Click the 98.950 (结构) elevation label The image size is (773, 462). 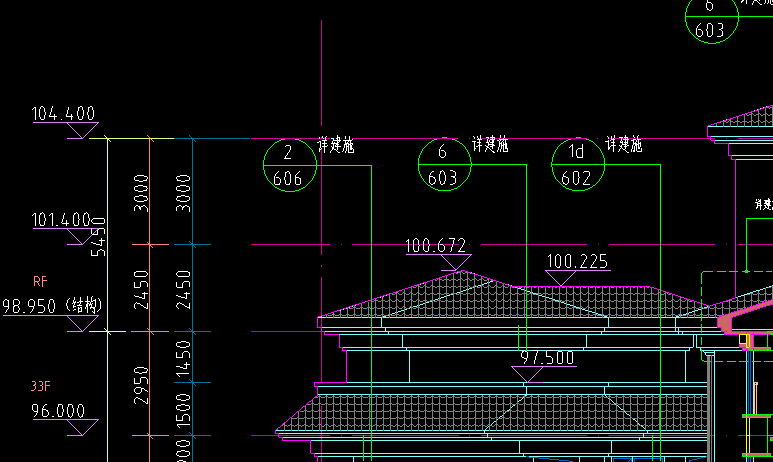tap(52, 306)
